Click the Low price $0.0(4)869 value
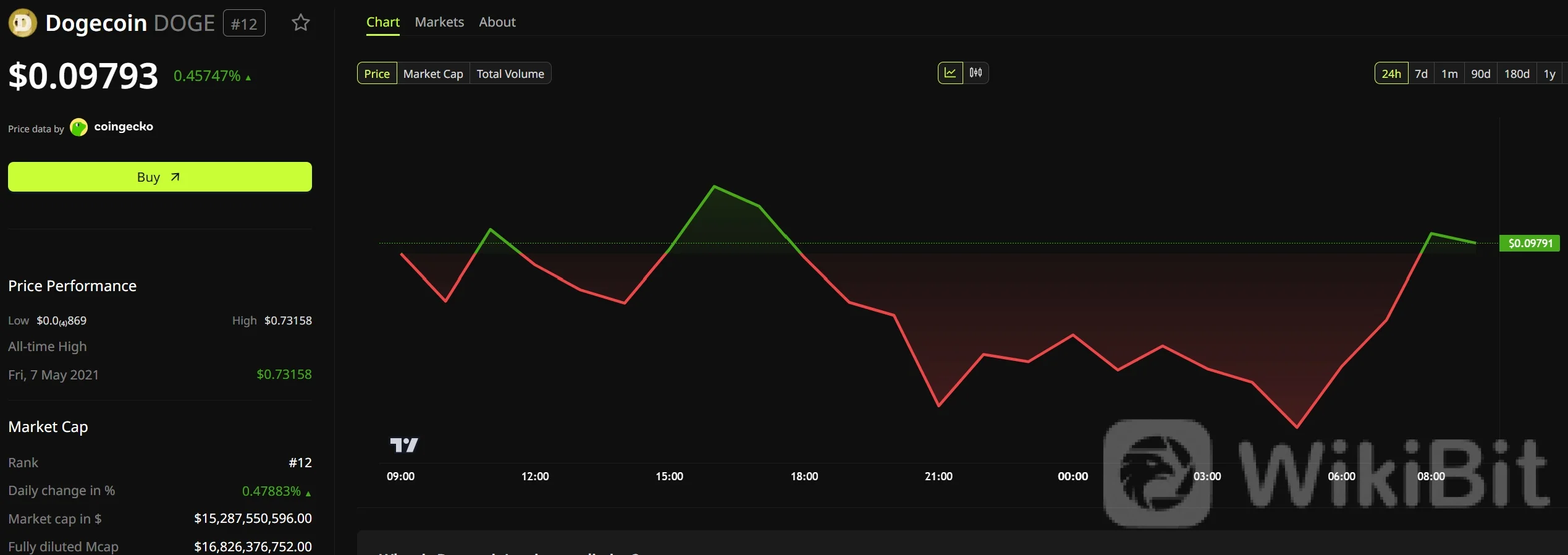Image resolution: width=1568 pixels, height=555 pixels. (62, 321)
